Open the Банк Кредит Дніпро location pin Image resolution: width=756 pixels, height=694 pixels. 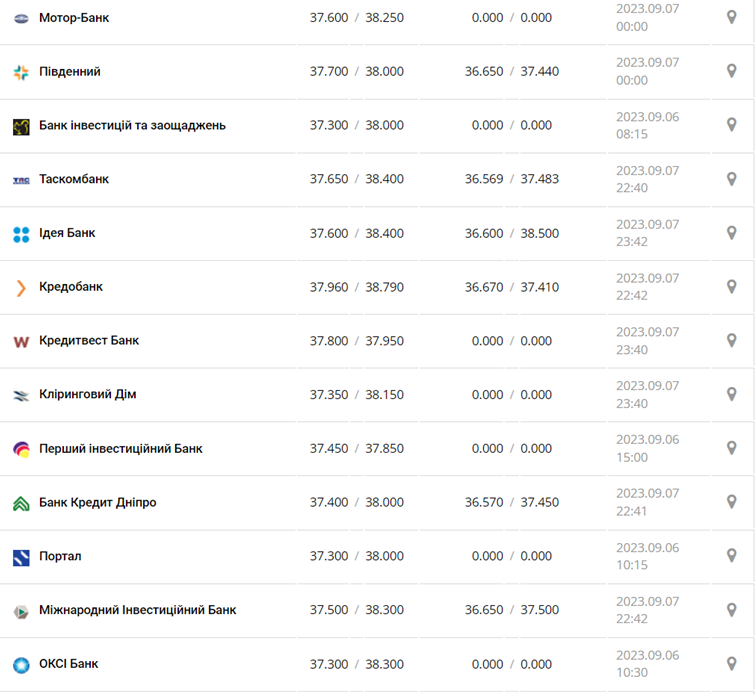click(731, 502)
